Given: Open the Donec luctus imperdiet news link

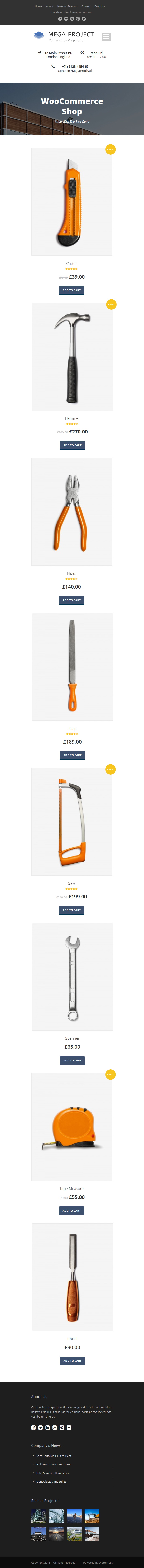Looking at the screenshot, I should pos(51,1482).
